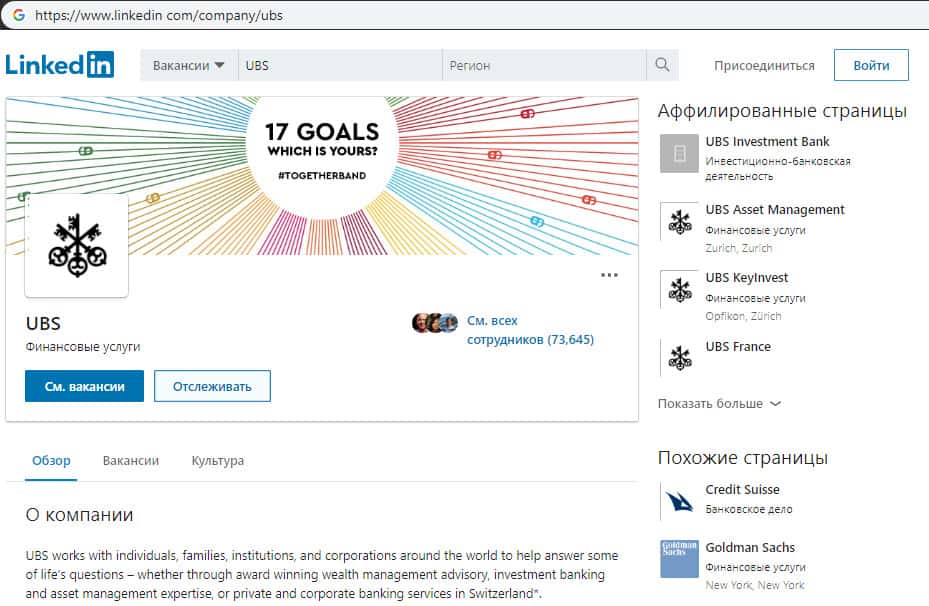Click the См. вакансии button
This screenshot has width=929, height=606.
[84, 386]
